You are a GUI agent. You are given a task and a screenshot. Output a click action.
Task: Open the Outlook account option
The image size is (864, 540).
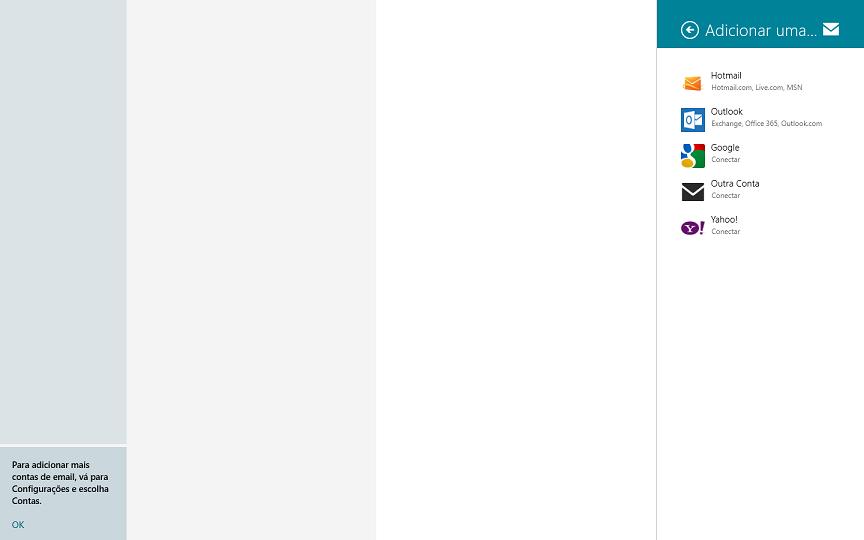[760, 117]
